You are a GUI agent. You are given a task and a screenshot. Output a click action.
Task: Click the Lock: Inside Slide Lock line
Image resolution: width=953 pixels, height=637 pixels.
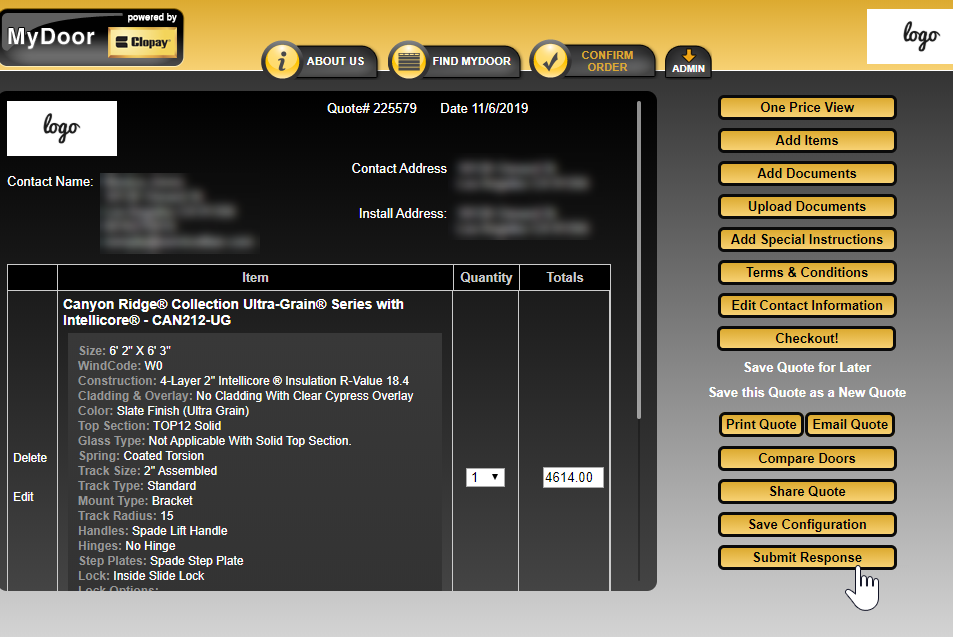tap(141, 576)
